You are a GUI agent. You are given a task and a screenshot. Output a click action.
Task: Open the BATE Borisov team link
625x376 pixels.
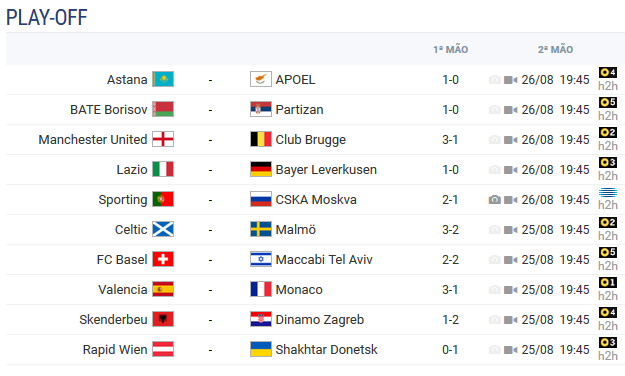click(x=109, y=110)
